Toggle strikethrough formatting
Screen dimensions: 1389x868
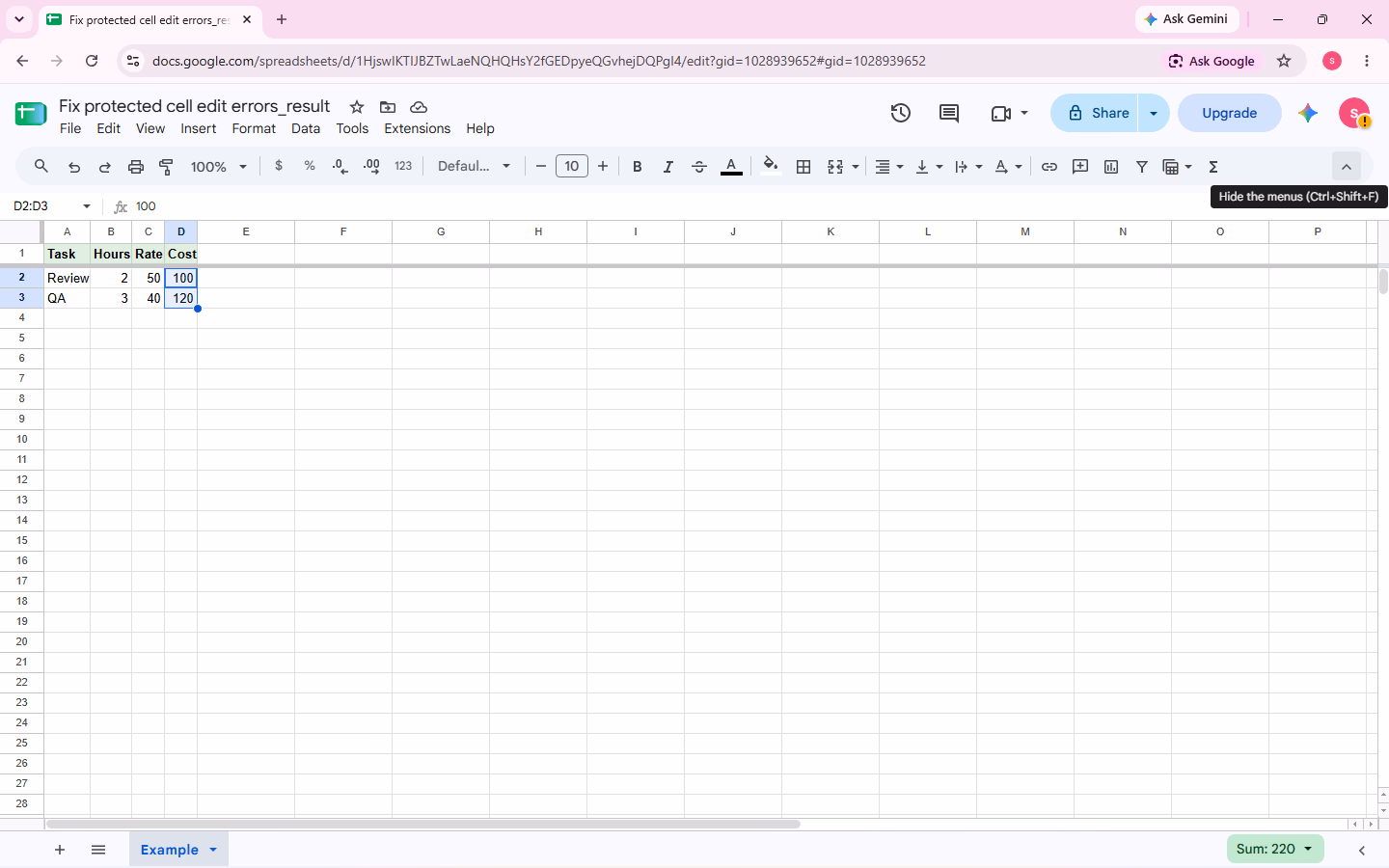tap(699, 167)
